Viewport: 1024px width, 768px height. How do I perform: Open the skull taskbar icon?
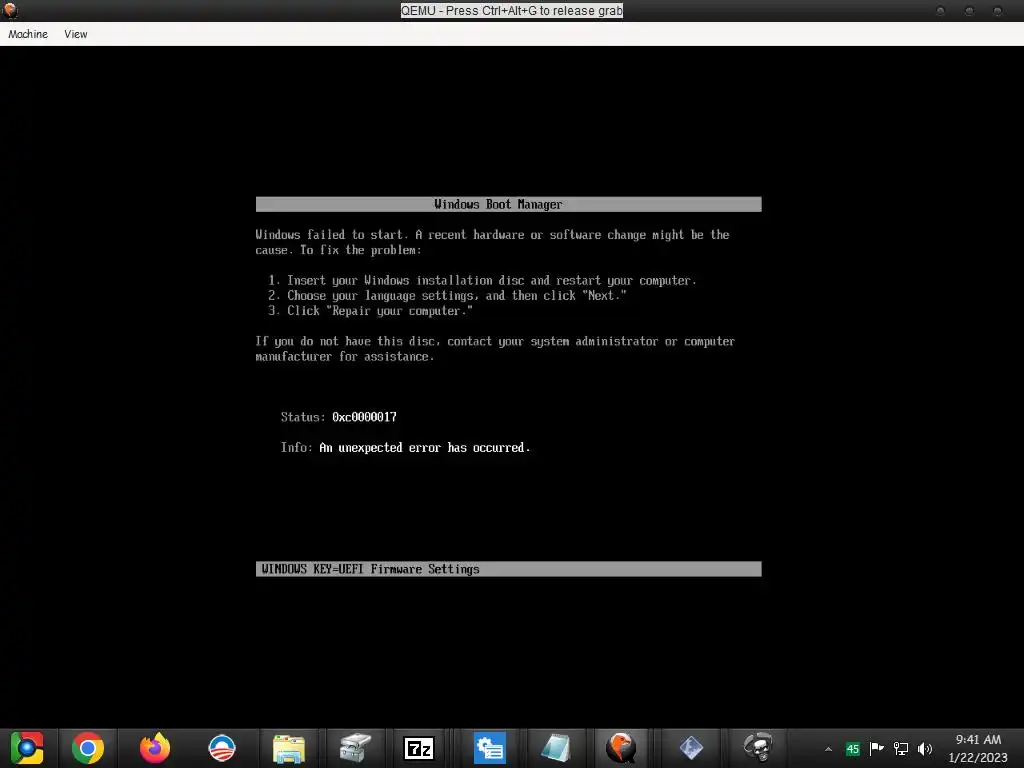tap(758, 748)
